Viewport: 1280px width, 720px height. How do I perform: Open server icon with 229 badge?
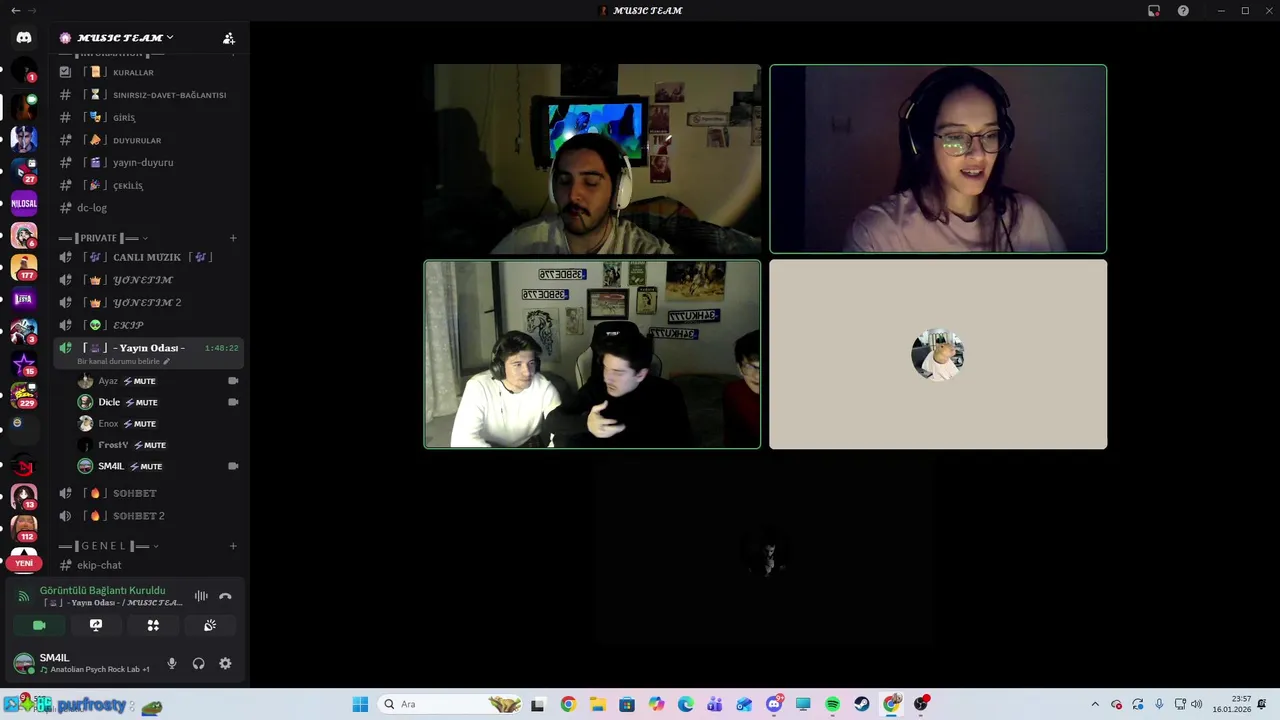(x=24, y=395)
